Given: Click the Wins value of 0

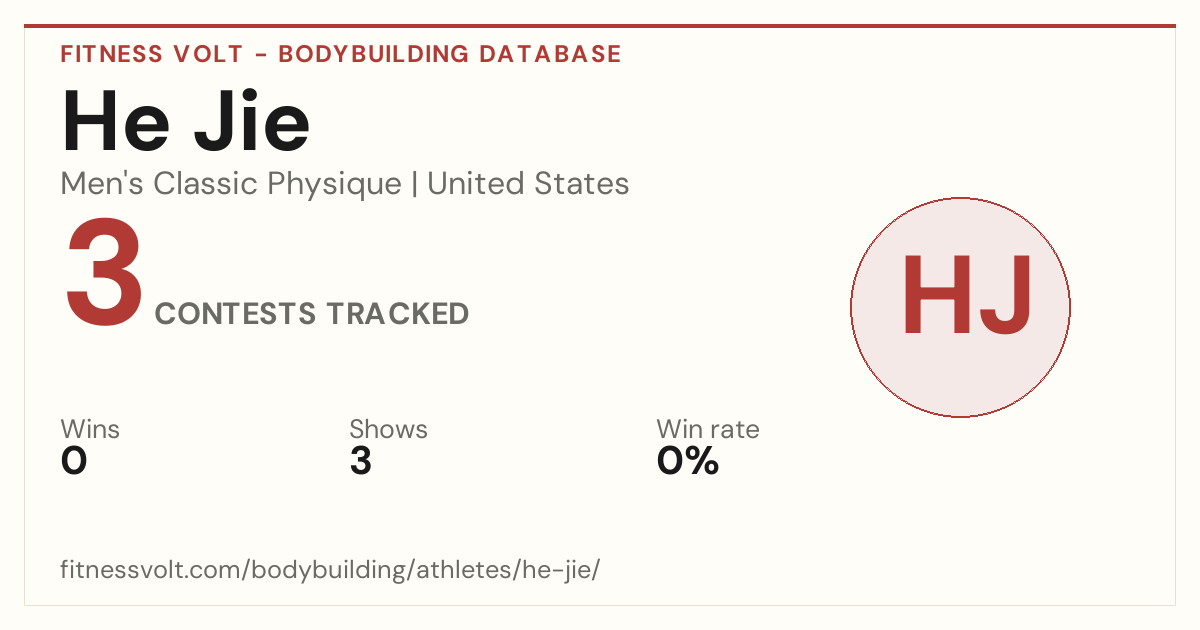Looking at the screenshot, I should (74, 461).
